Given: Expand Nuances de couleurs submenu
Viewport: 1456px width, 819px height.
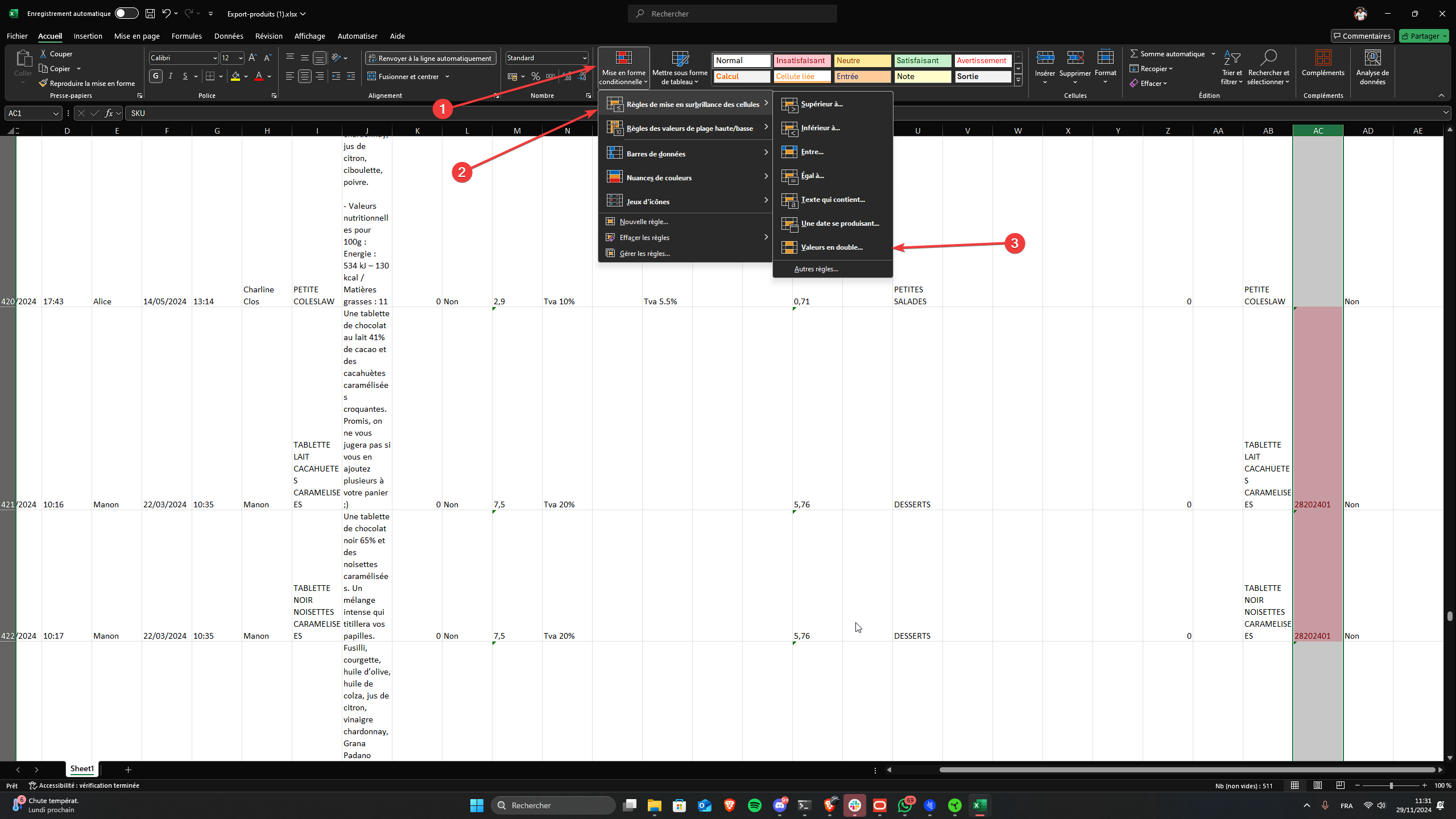Looking at the screenshot, I should click(686, 177).
